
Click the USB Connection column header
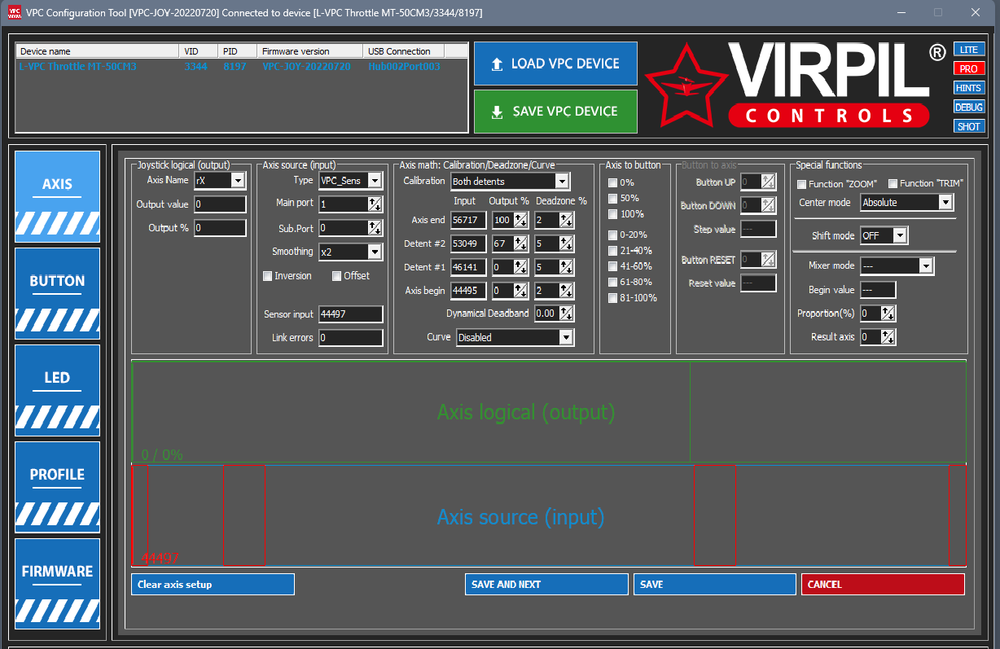click(x=403, y=51)
